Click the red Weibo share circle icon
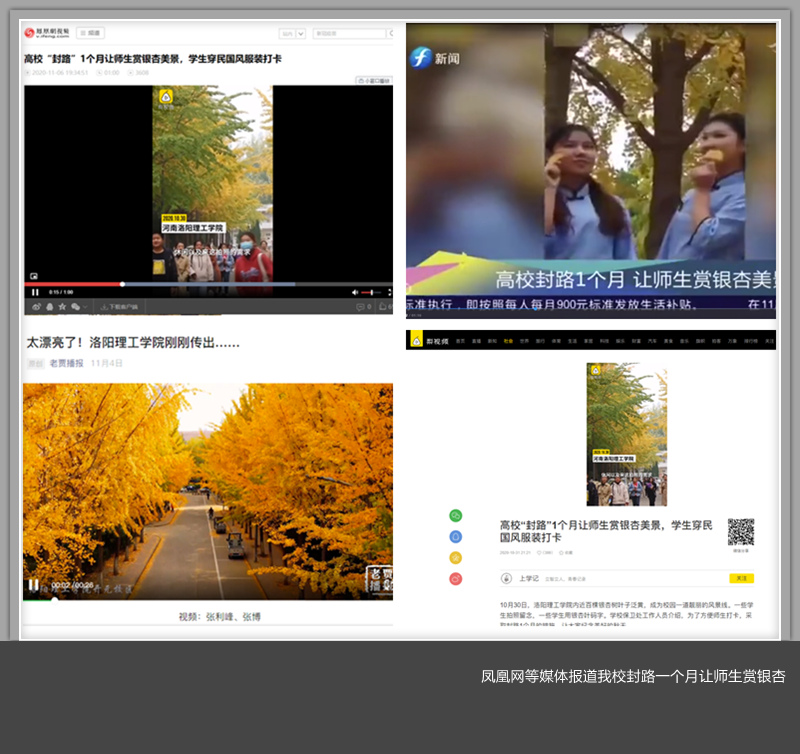The height and width of the screenshot is (754, 800). tap(456, 579)
